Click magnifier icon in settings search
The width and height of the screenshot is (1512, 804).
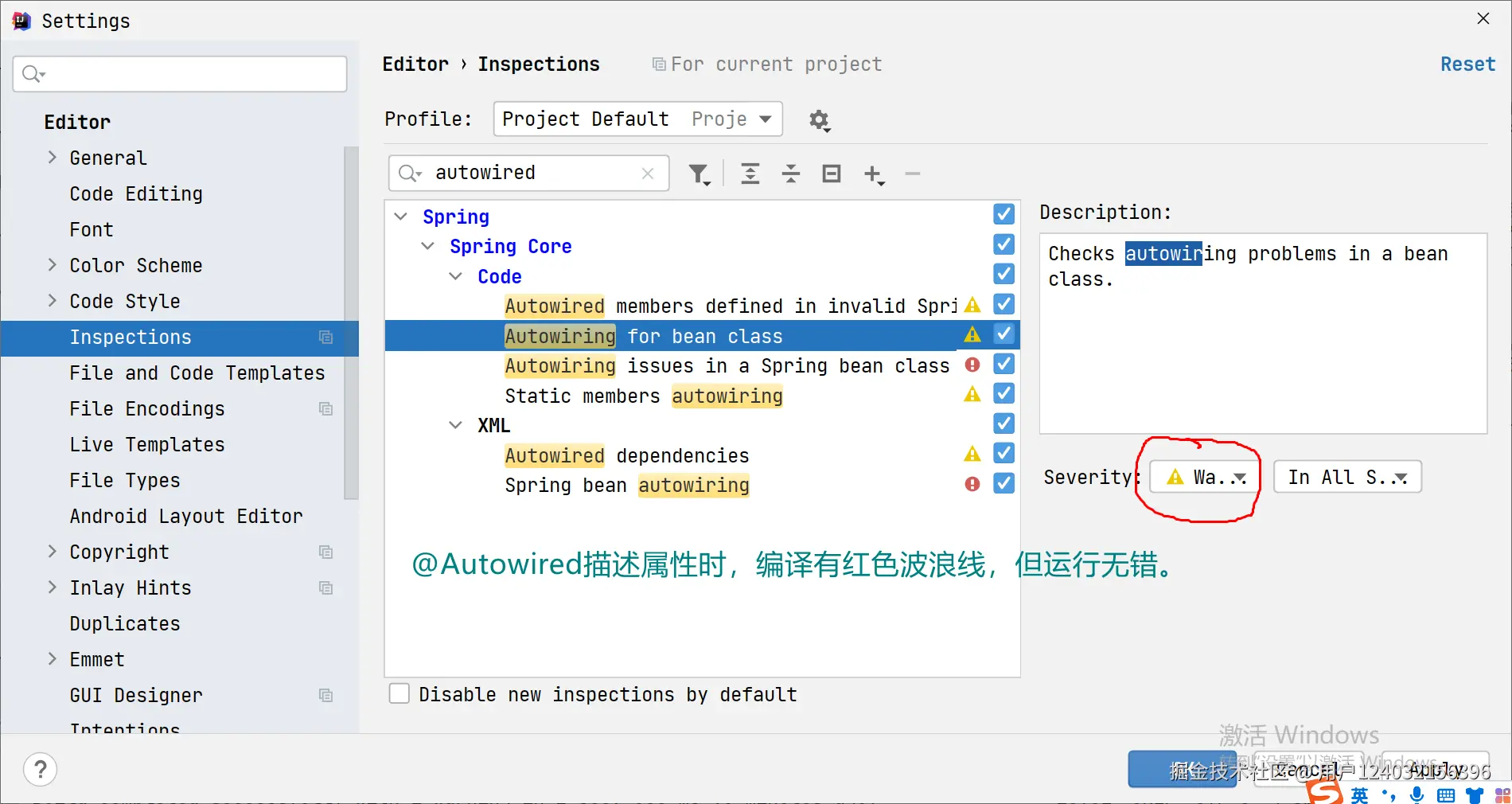[33, 74]
